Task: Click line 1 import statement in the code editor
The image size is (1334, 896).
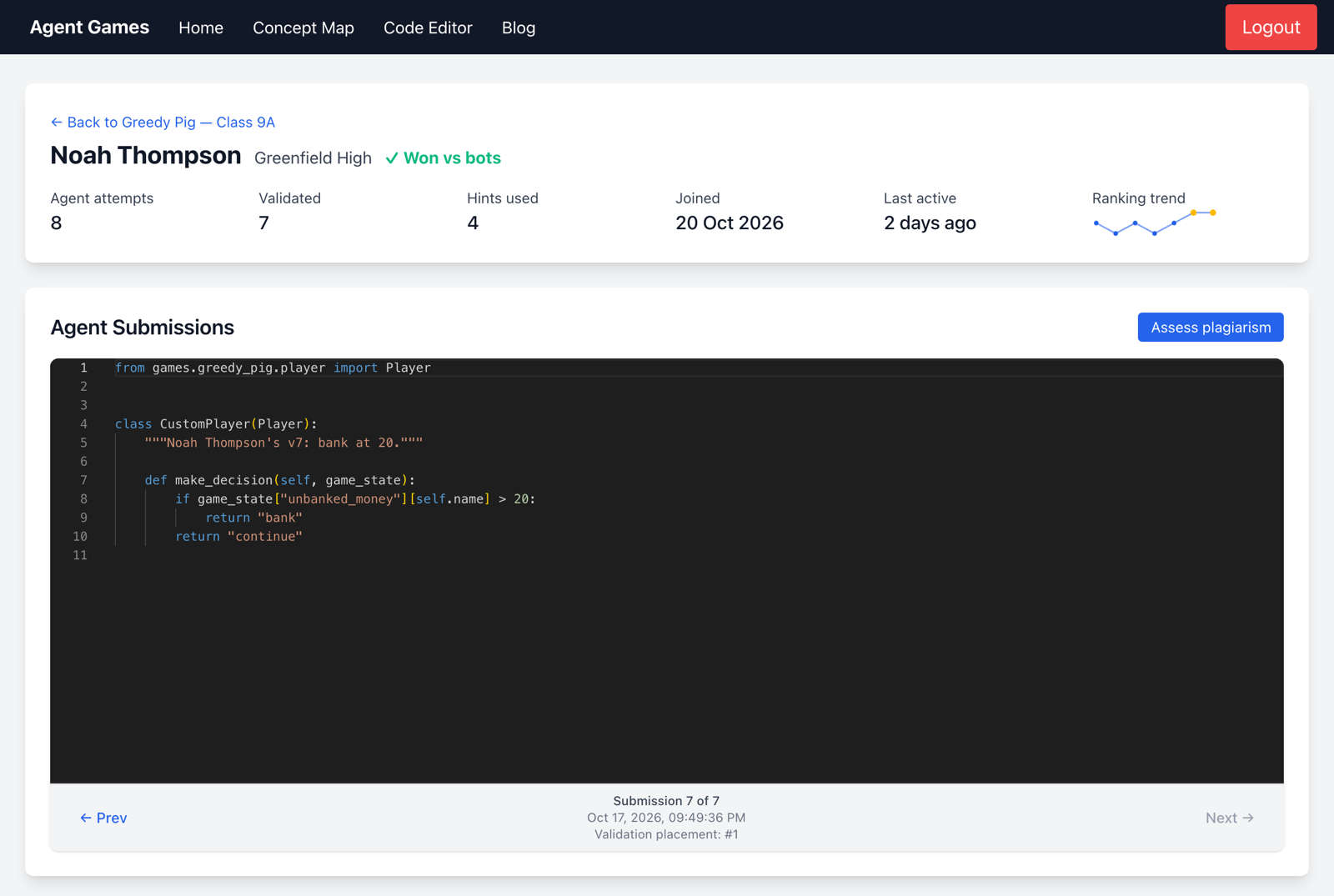Action: click(x=273, y=368)
